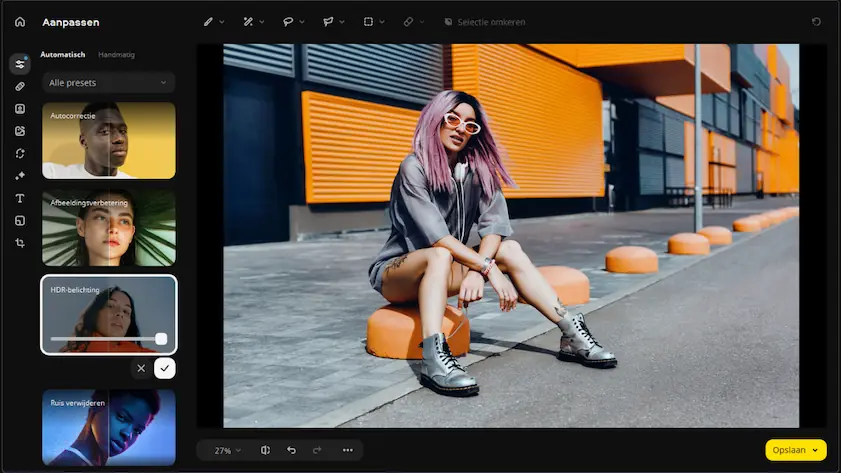Open the Crop tool in the sidebar
This screenshot has width=841, height=473.
click(x=20, y=243)
